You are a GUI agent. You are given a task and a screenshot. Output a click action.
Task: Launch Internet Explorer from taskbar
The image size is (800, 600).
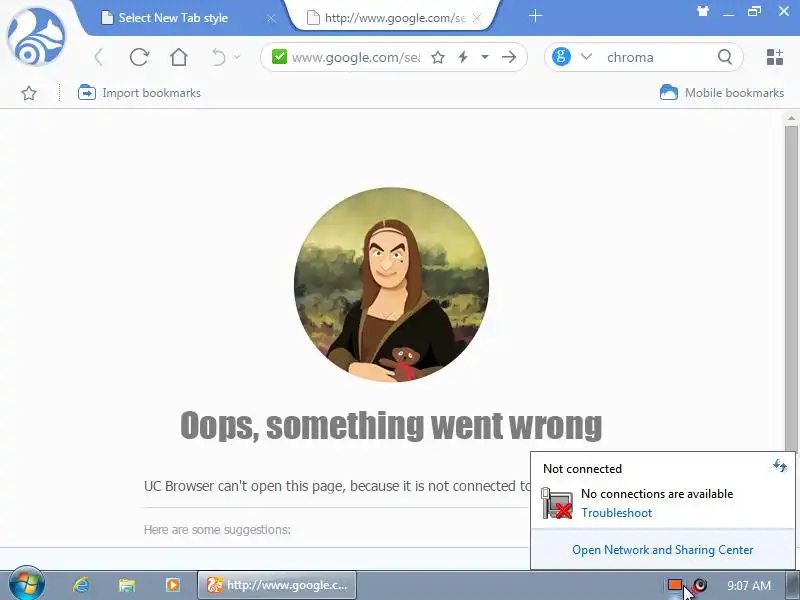pyautogui.click(x=81, y=585)
